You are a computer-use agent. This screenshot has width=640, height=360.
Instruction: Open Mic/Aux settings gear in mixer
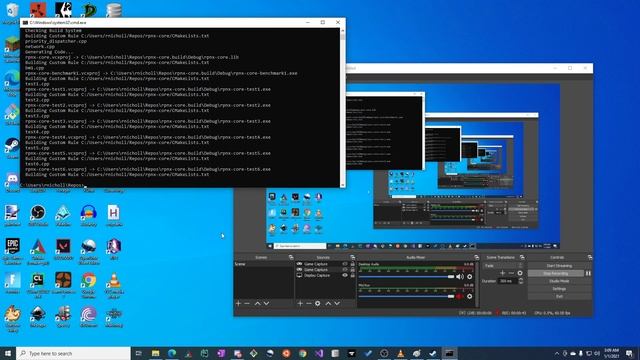(x=469, y=296)
